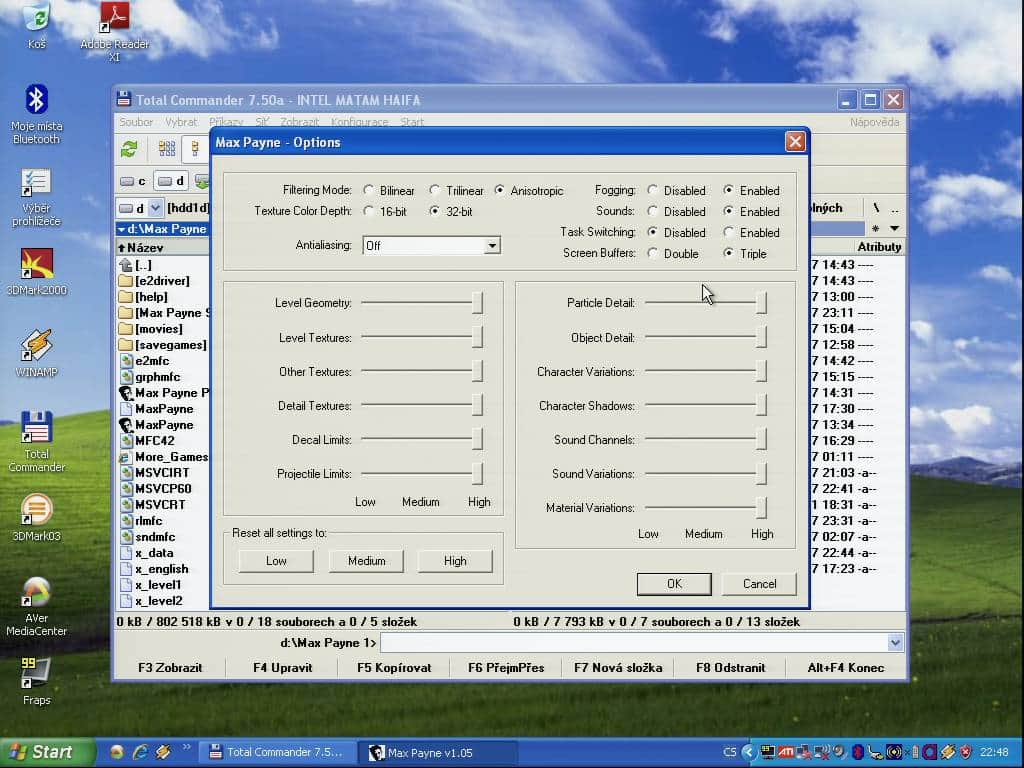Open directory history arrow in right panel

tap(895, 229)
